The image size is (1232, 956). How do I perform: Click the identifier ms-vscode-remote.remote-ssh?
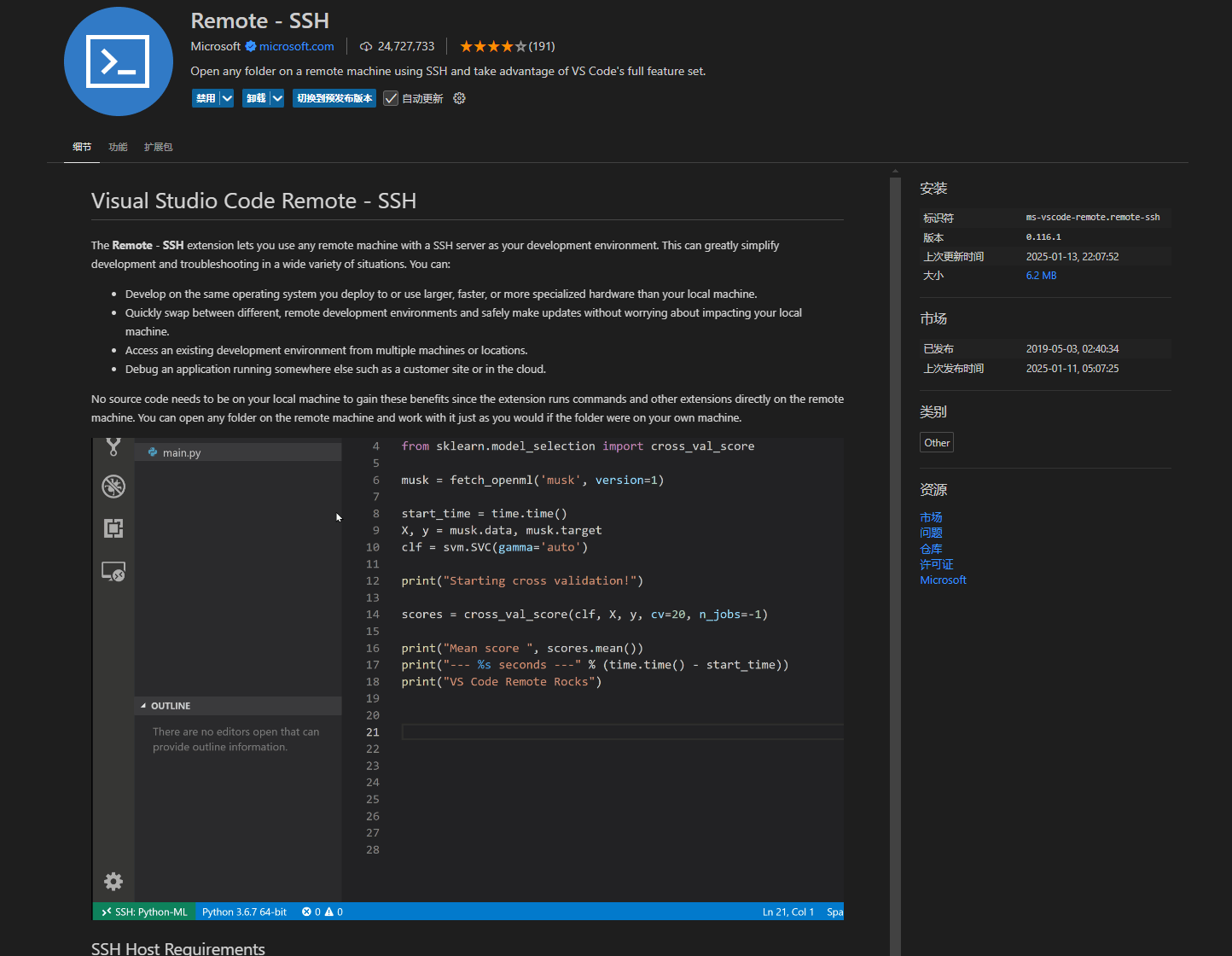click(x=1093, y=217)
